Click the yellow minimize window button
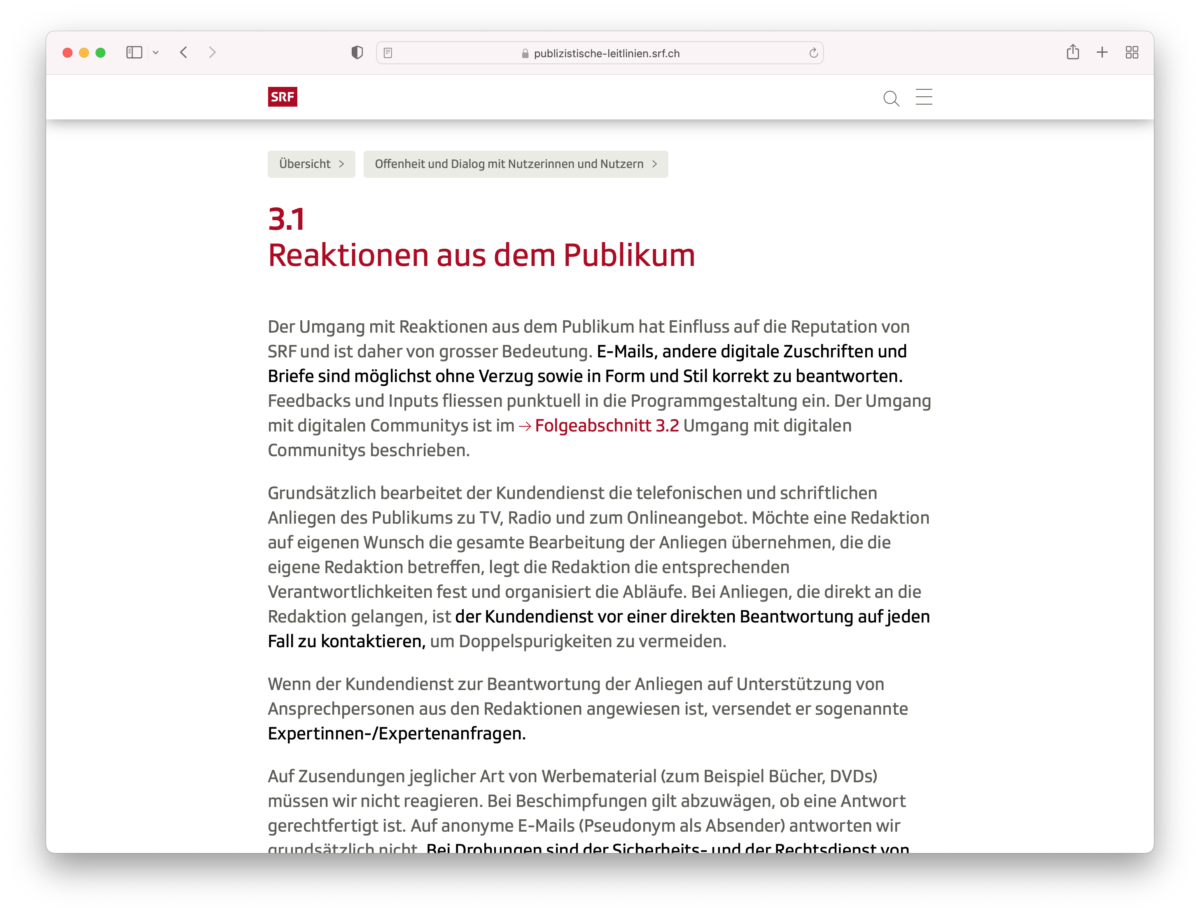 pyautogui.click(x=84, y=53)
